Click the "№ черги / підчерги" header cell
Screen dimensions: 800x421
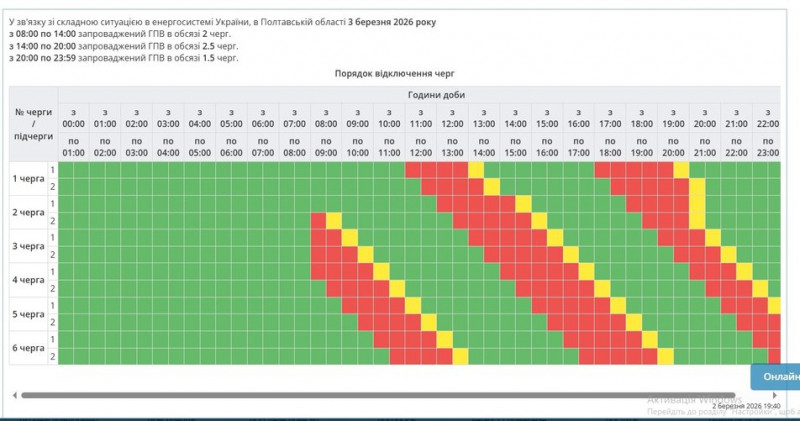tap(33, 126)
